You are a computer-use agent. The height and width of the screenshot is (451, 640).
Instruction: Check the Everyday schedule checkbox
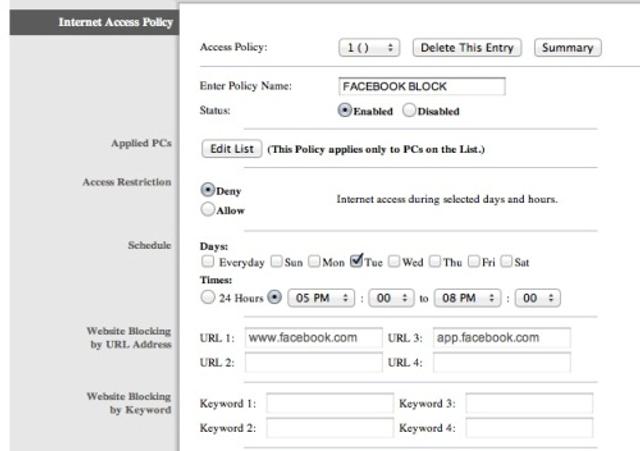[x=209, y=262]
